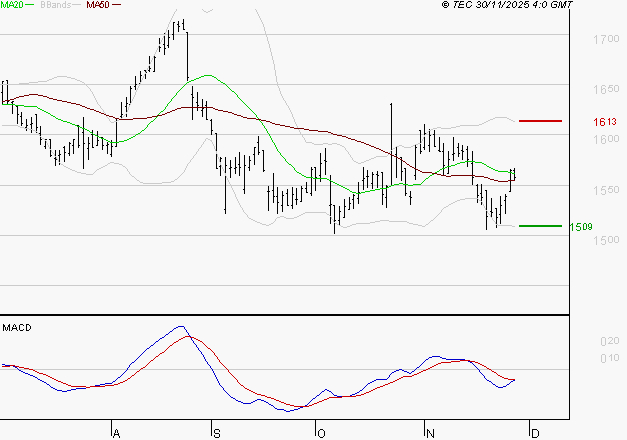Screen dimensions: 627x440
Task: Click the 020 MACD axis label
Action: 610,341
